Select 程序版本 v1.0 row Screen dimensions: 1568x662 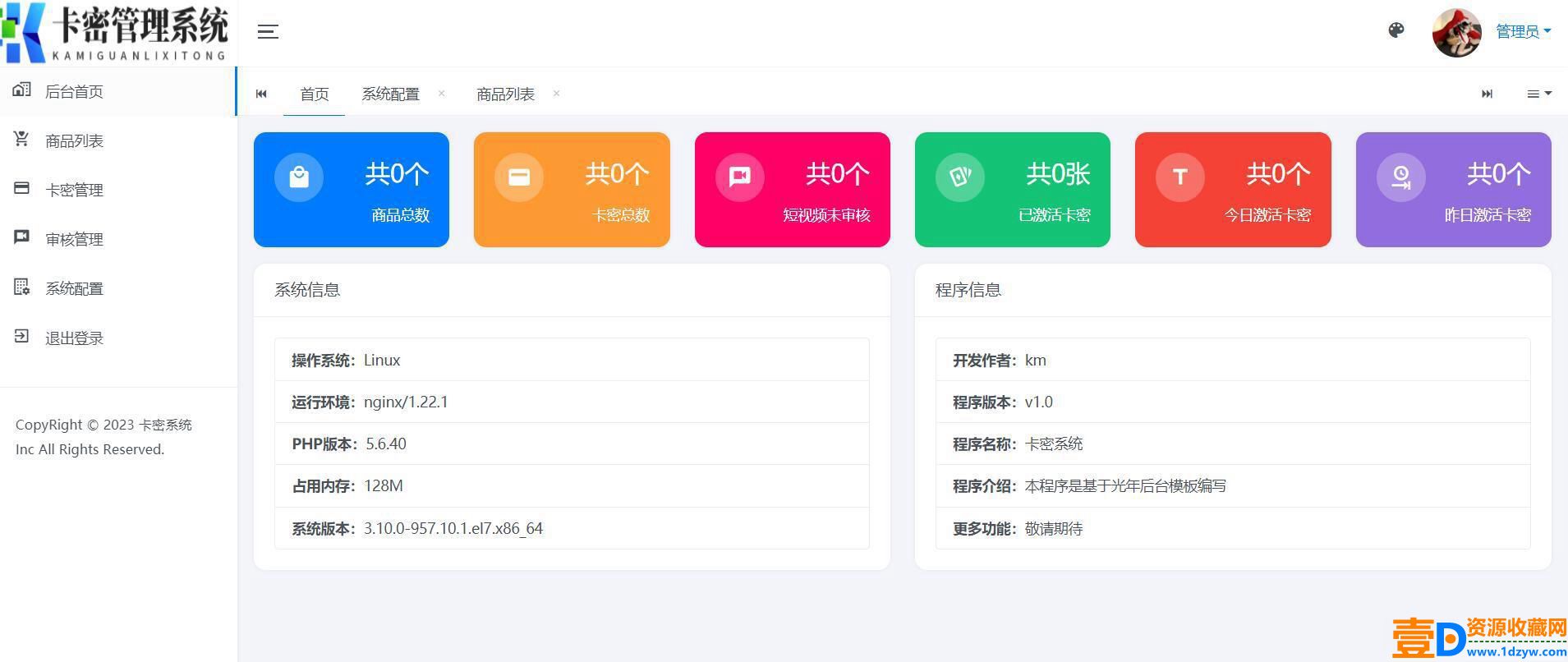click(x=1233, y=402)
